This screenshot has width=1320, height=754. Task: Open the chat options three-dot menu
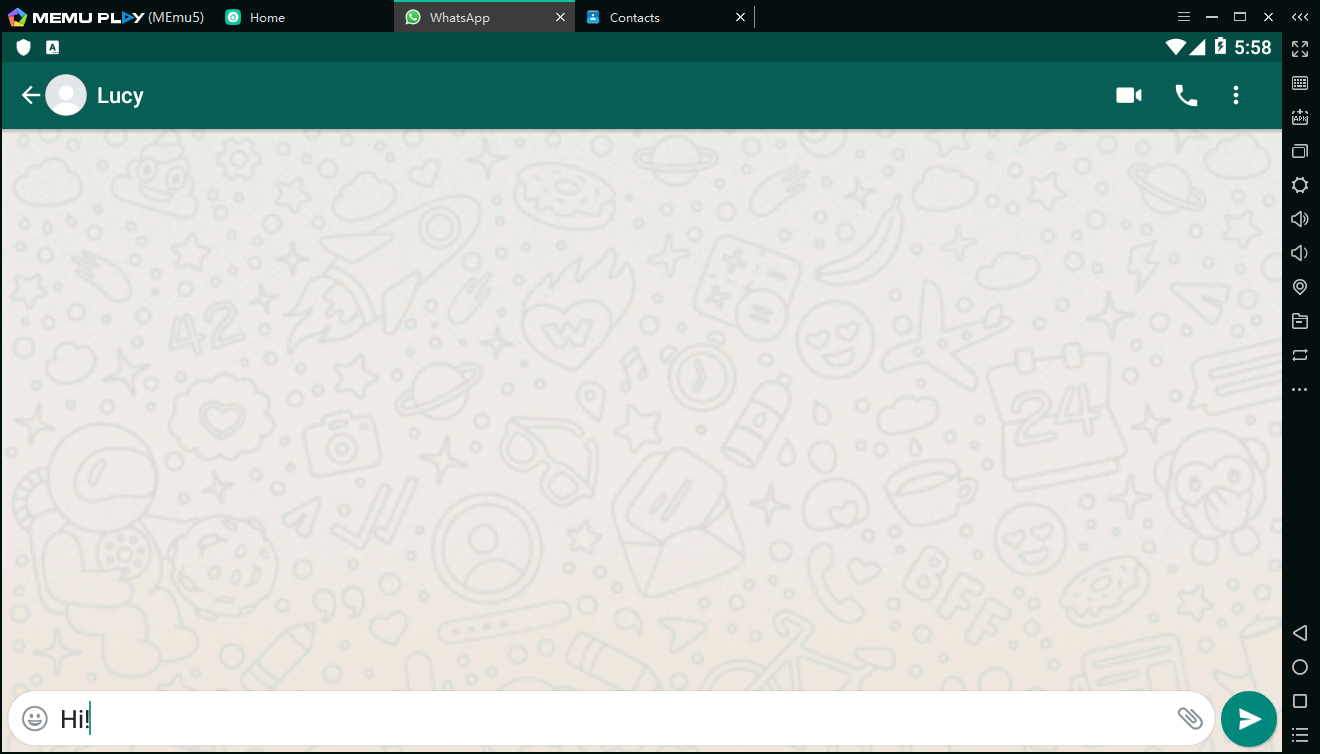[x=1236, y=95]
